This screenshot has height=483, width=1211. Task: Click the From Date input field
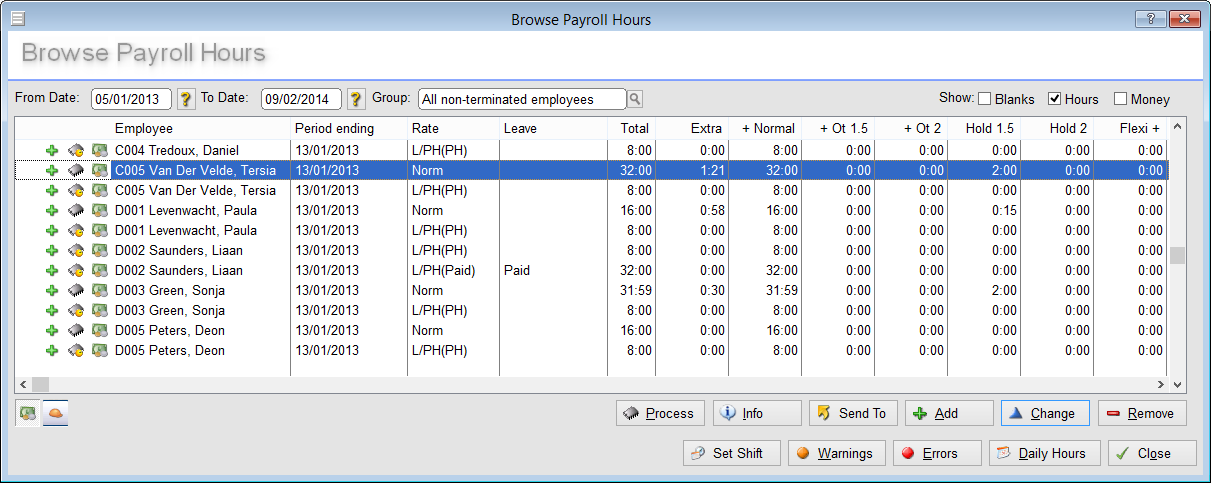(131, 99)
